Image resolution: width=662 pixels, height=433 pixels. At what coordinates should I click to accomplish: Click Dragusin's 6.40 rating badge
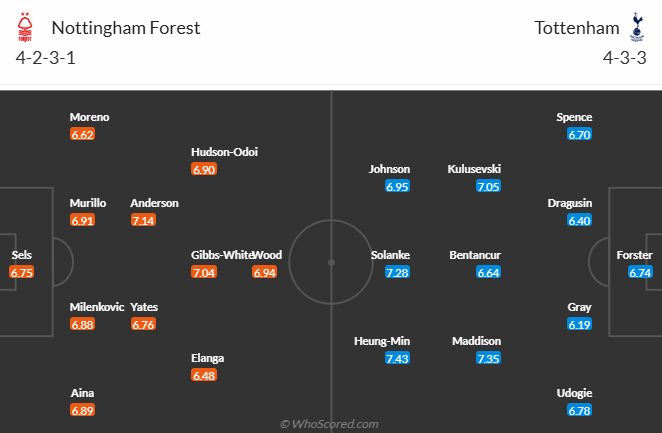point(579,220)
